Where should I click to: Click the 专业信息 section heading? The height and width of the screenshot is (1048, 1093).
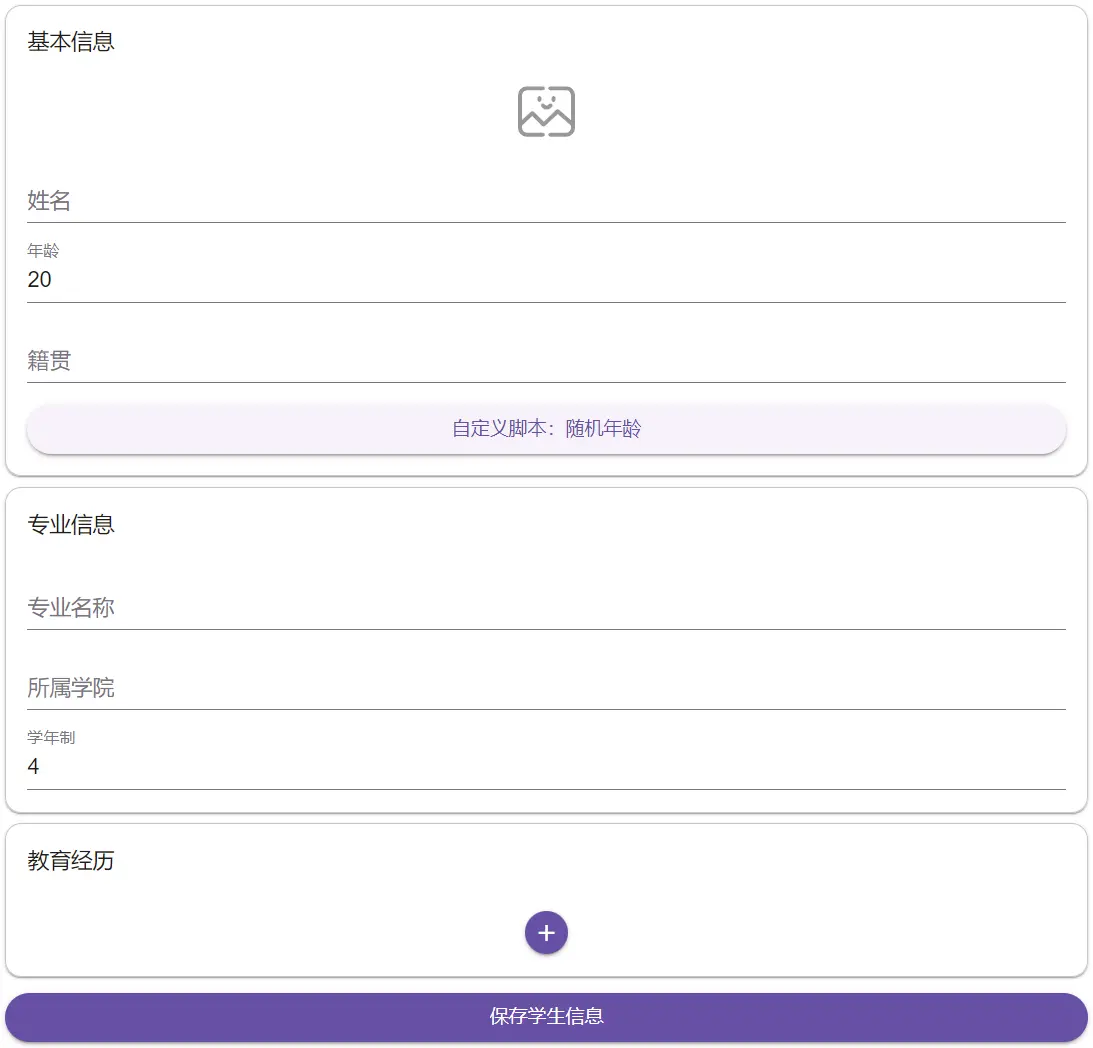point(71,524)
